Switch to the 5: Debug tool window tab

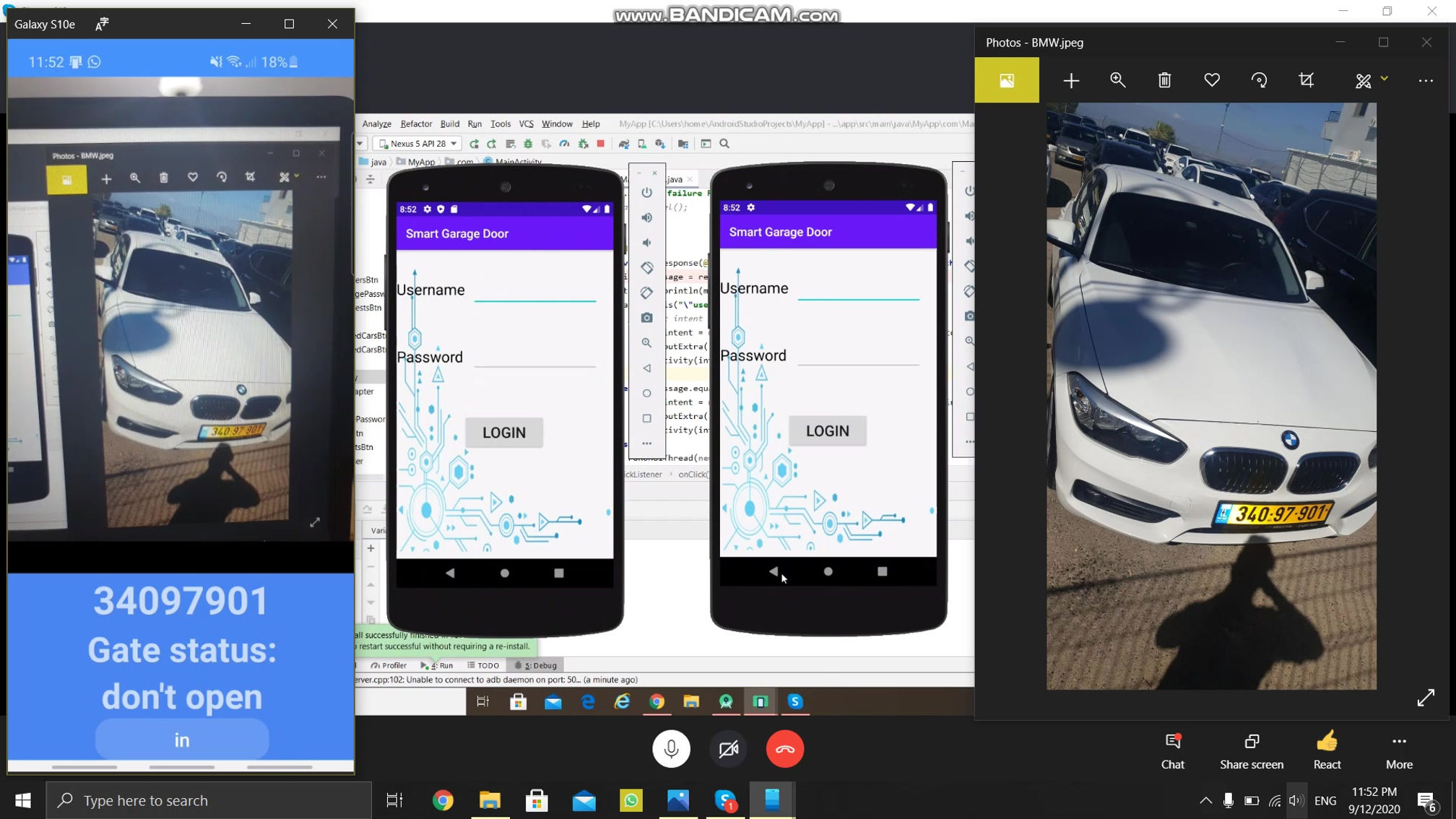(535, 665)
